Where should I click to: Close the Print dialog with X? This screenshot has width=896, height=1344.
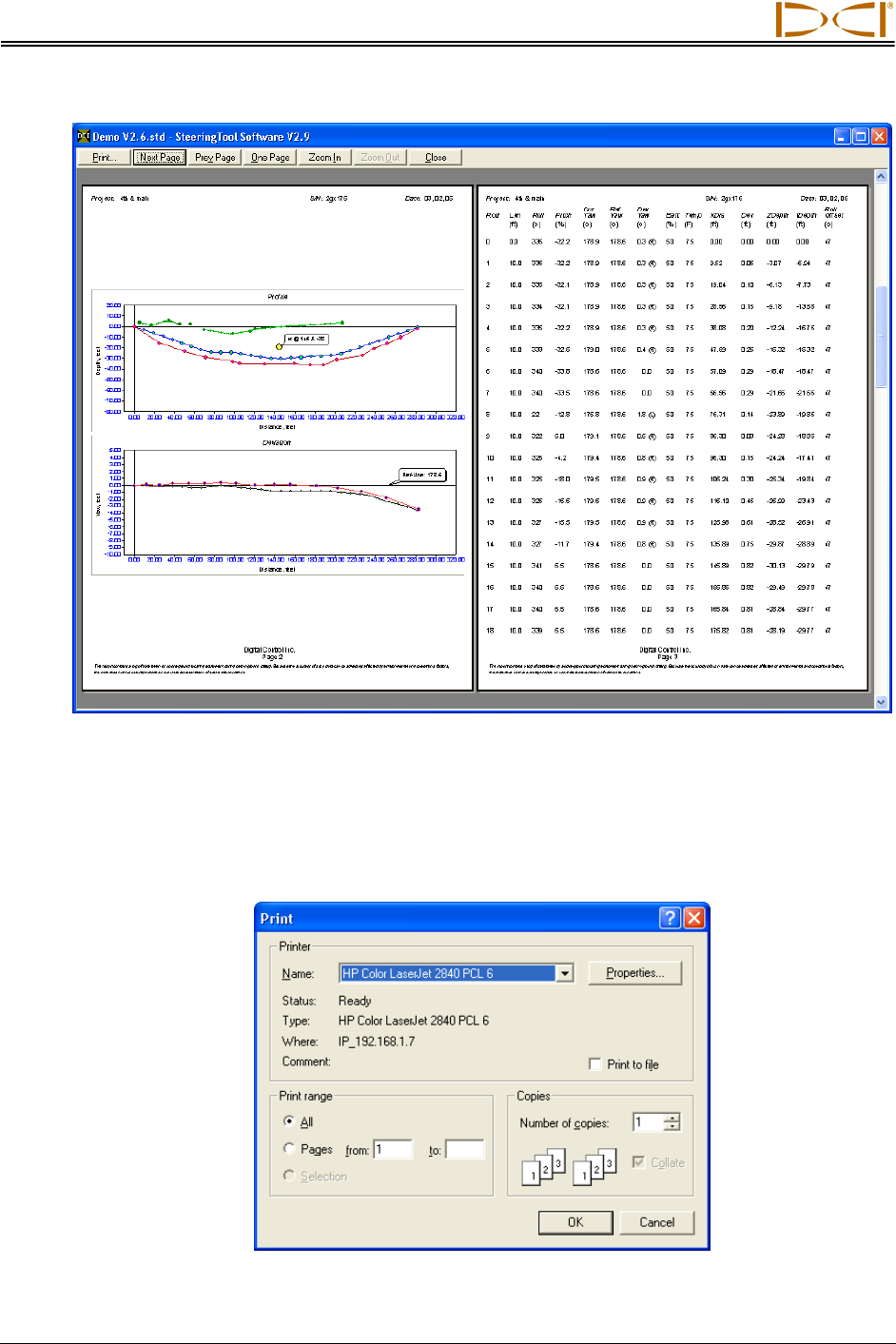pos(694,918)
